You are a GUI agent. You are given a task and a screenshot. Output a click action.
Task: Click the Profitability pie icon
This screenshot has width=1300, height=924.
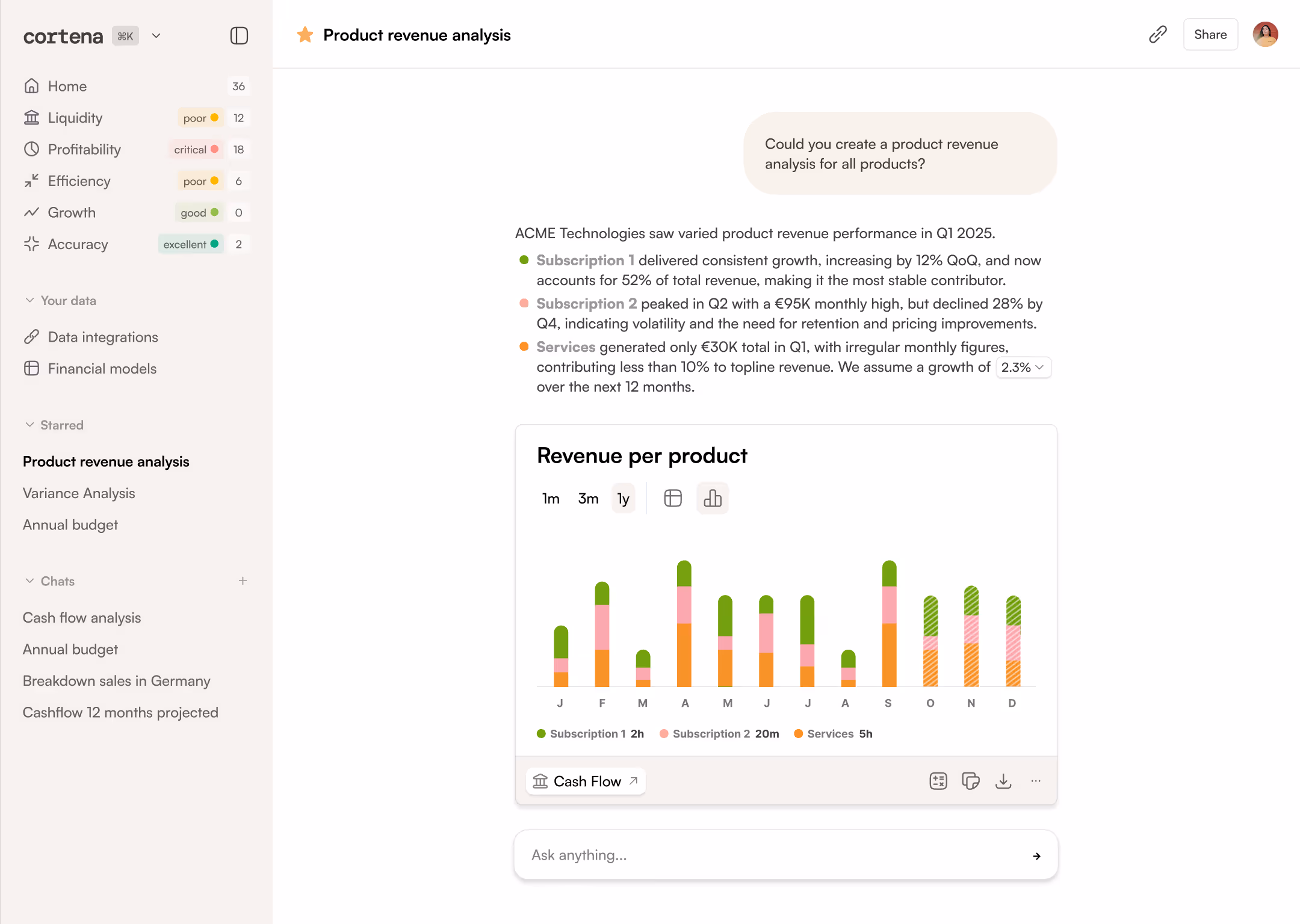click(31, 149)
